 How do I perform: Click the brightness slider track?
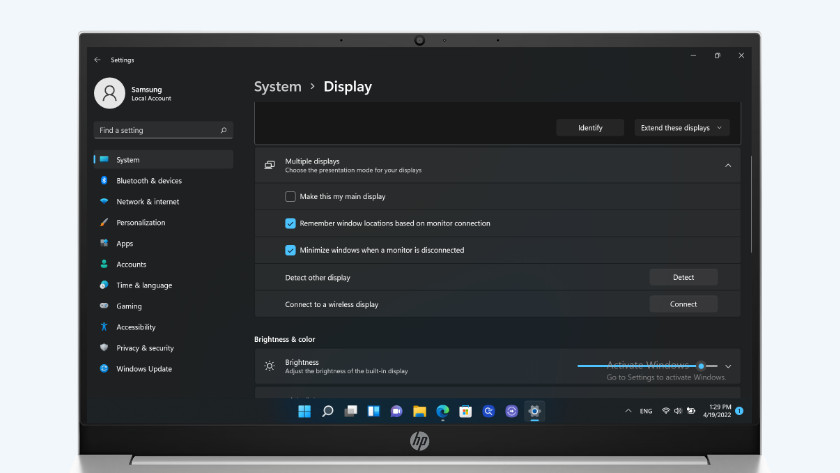click(x=647, y=366)
